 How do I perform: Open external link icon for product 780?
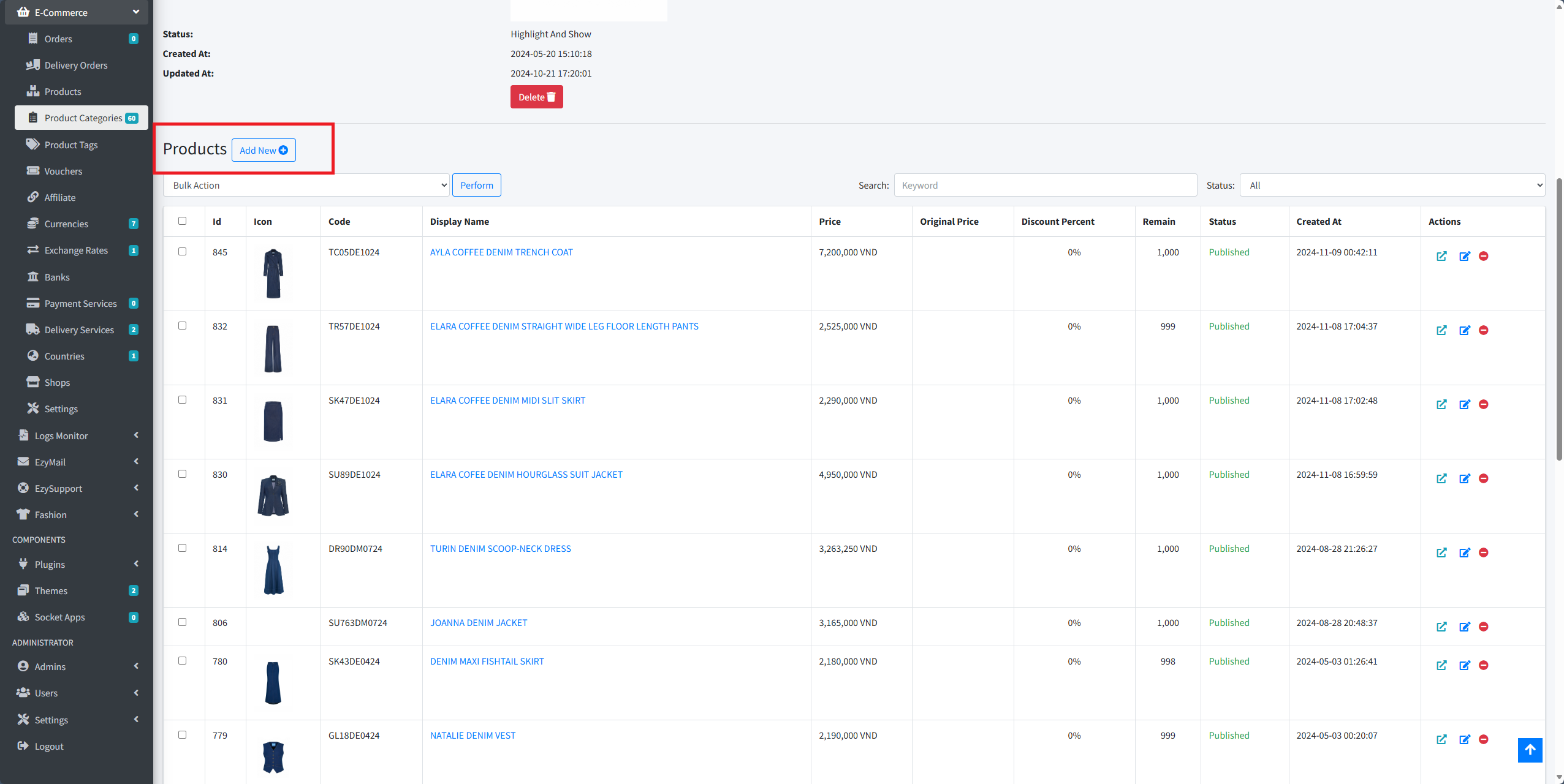pos(1441,665)
